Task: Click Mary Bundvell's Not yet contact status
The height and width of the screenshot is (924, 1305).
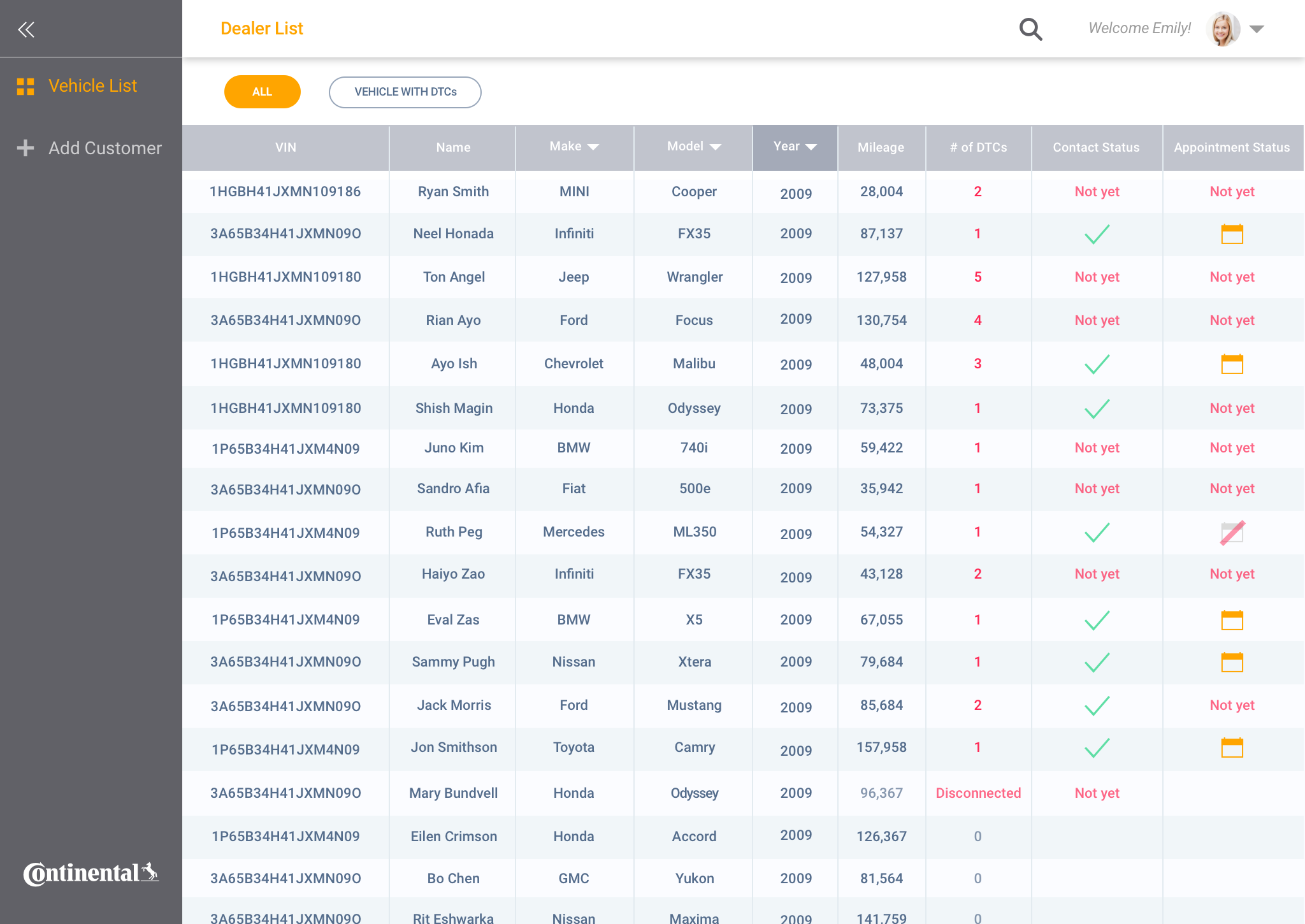Action: click(x=1097, y=793)
